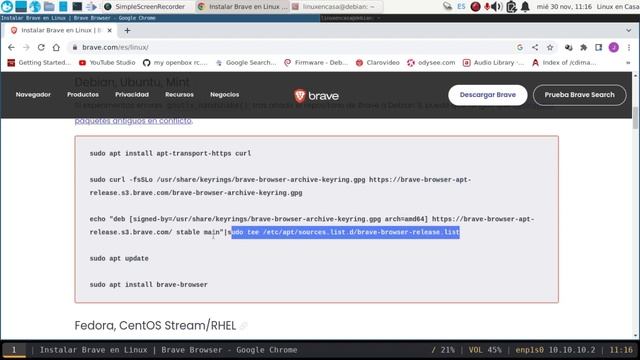Switch to linuxencasa@debian terminal taskbar entry
This screenshot has width=640, height=360.
click(x=337, y=7)
